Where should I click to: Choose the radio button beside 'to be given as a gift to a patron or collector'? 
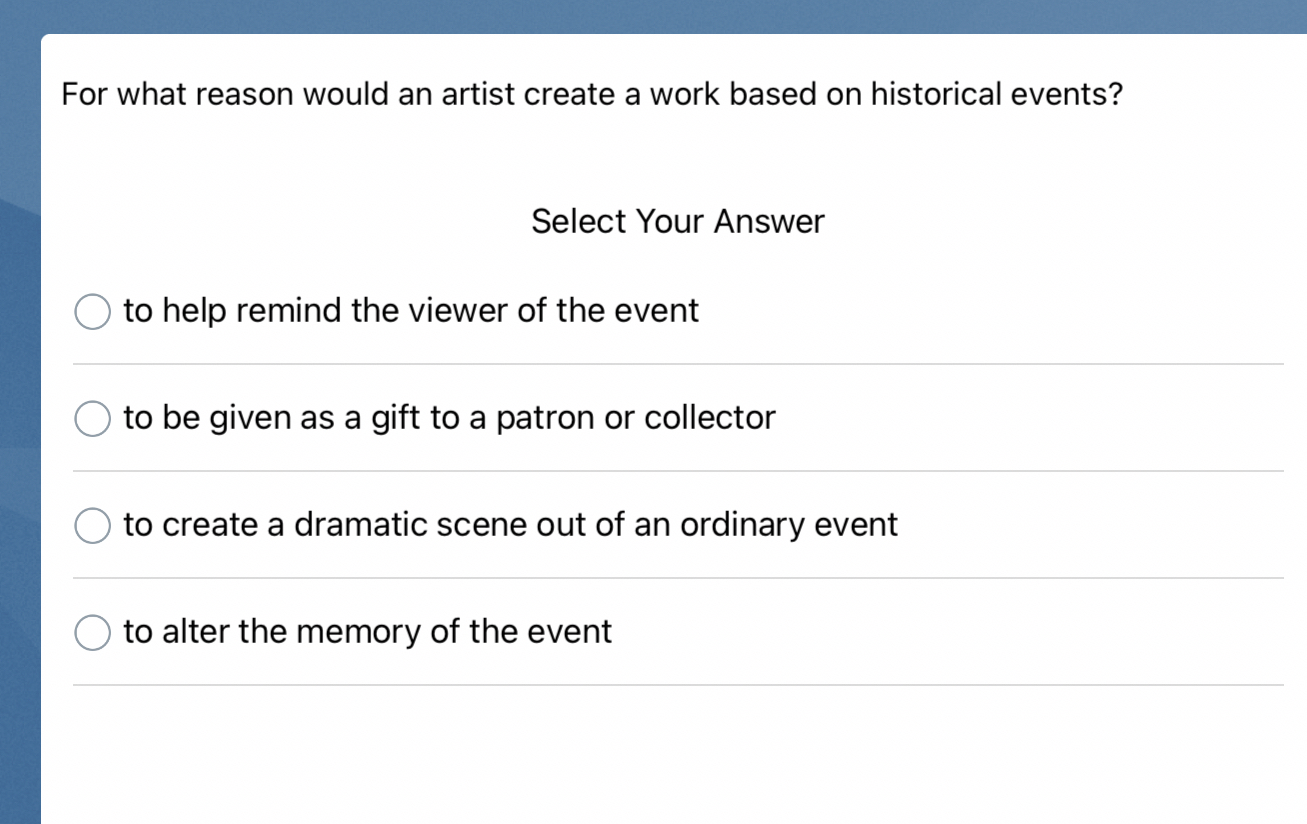[92, 418]
